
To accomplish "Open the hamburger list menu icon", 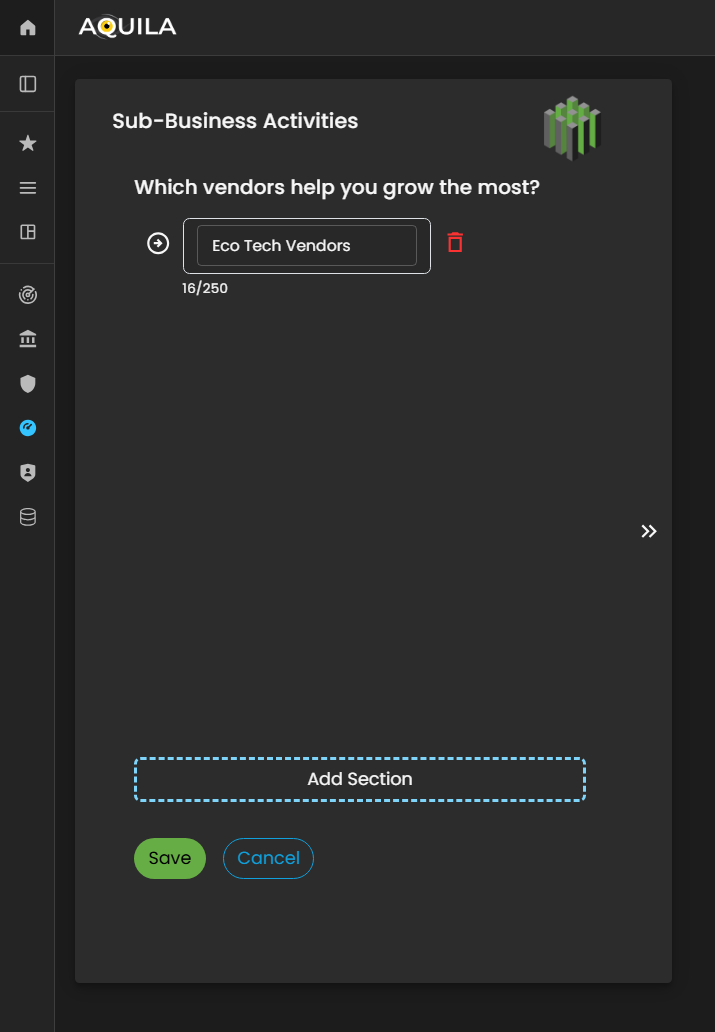I will pos(28,188).
